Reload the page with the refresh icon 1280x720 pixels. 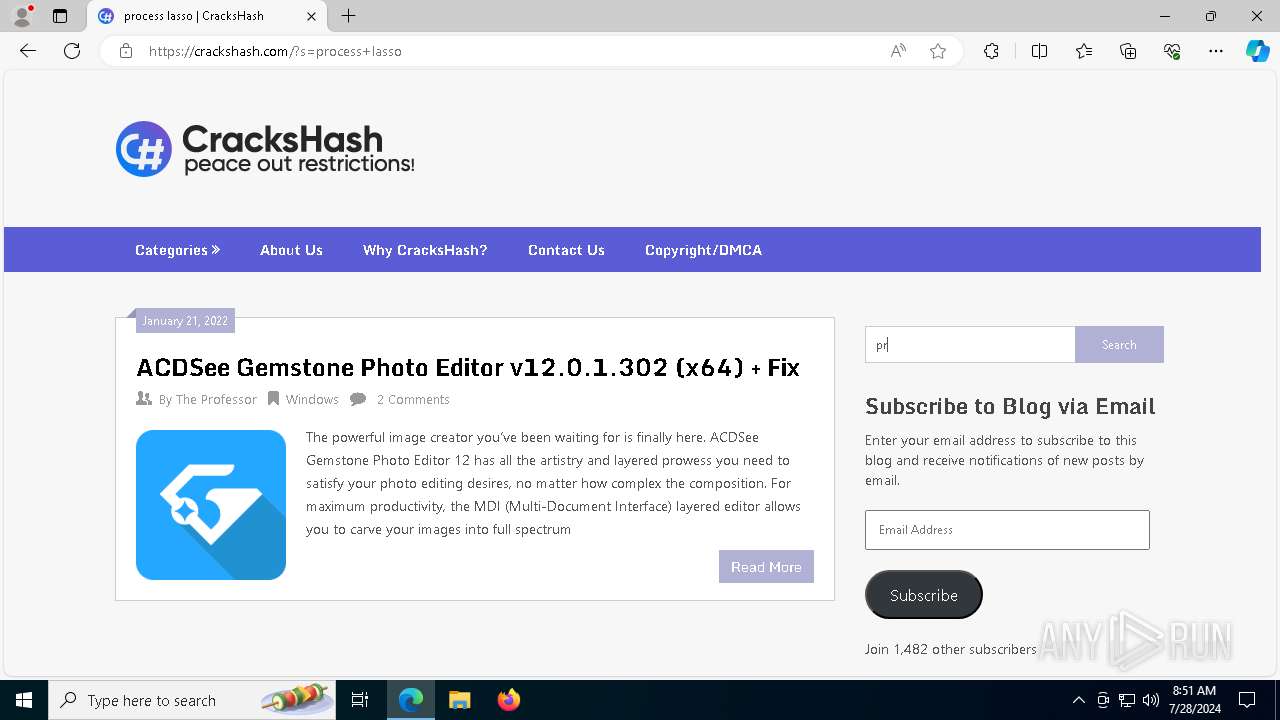click(72, 51)
